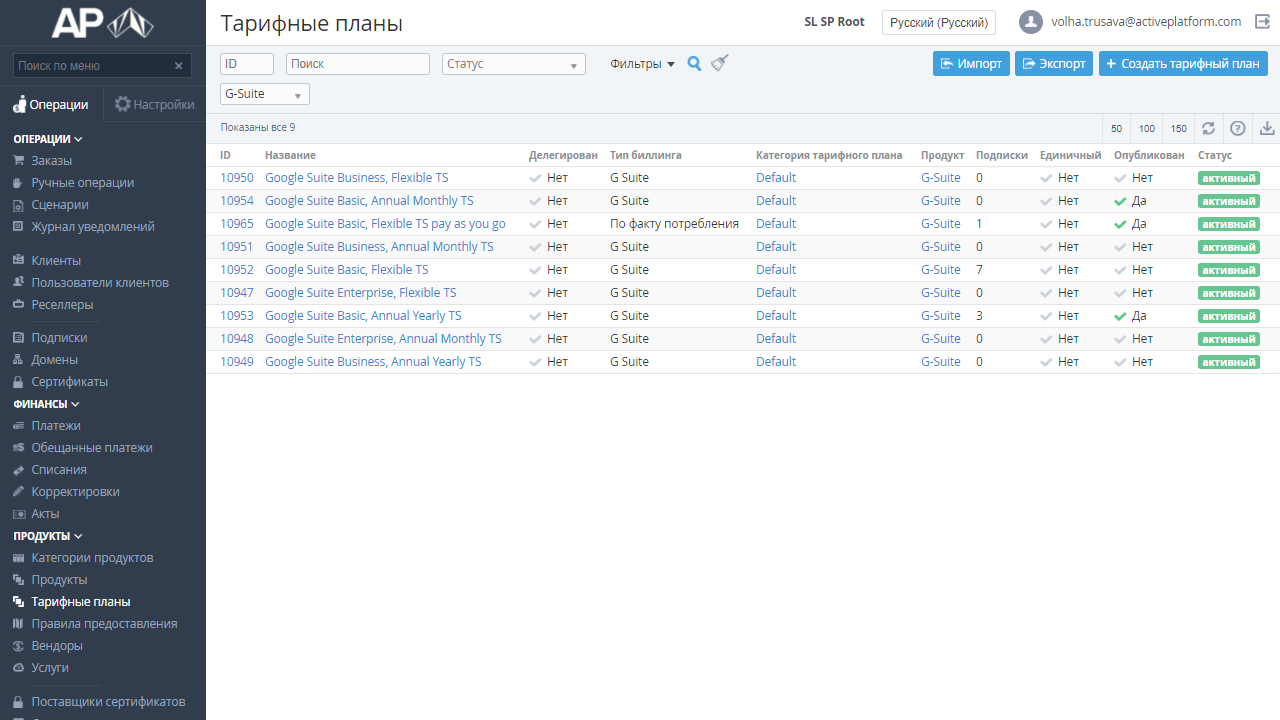Open Google Suite Enterprise, Flexible TS
This screenshot has height=720, width=1280.
[x=361, y=293]
